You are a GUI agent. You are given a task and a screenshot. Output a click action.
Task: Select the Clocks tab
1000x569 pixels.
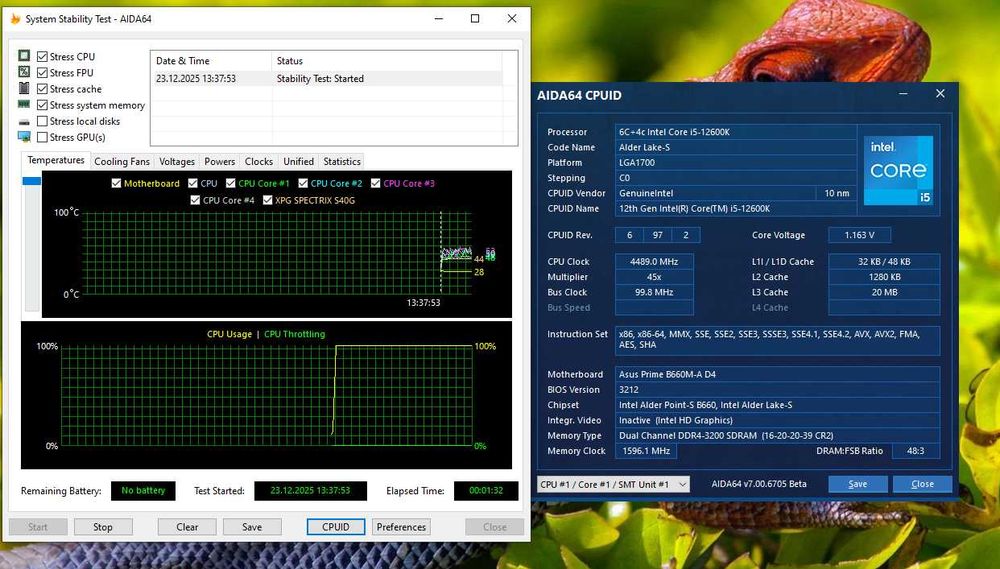pyautogui.click(x=258, y=161)
